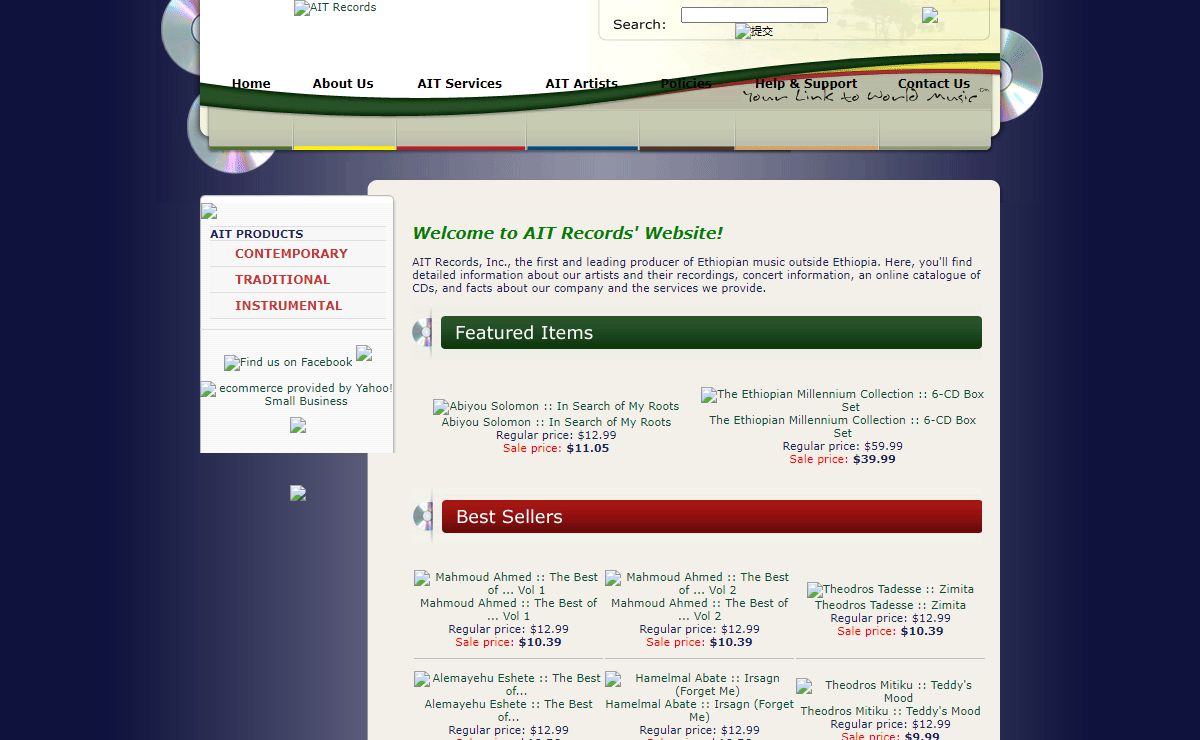The image size is (1200, 740).
Task: Open the Ethiopian Millennium Collection title link under its thumbnail
Action: [x=842, y=427]
